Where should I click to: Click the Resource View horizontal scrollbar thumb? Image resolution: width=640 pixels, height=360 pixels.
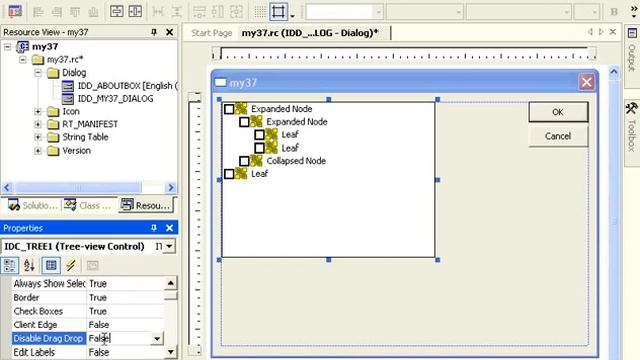point(78,188)
